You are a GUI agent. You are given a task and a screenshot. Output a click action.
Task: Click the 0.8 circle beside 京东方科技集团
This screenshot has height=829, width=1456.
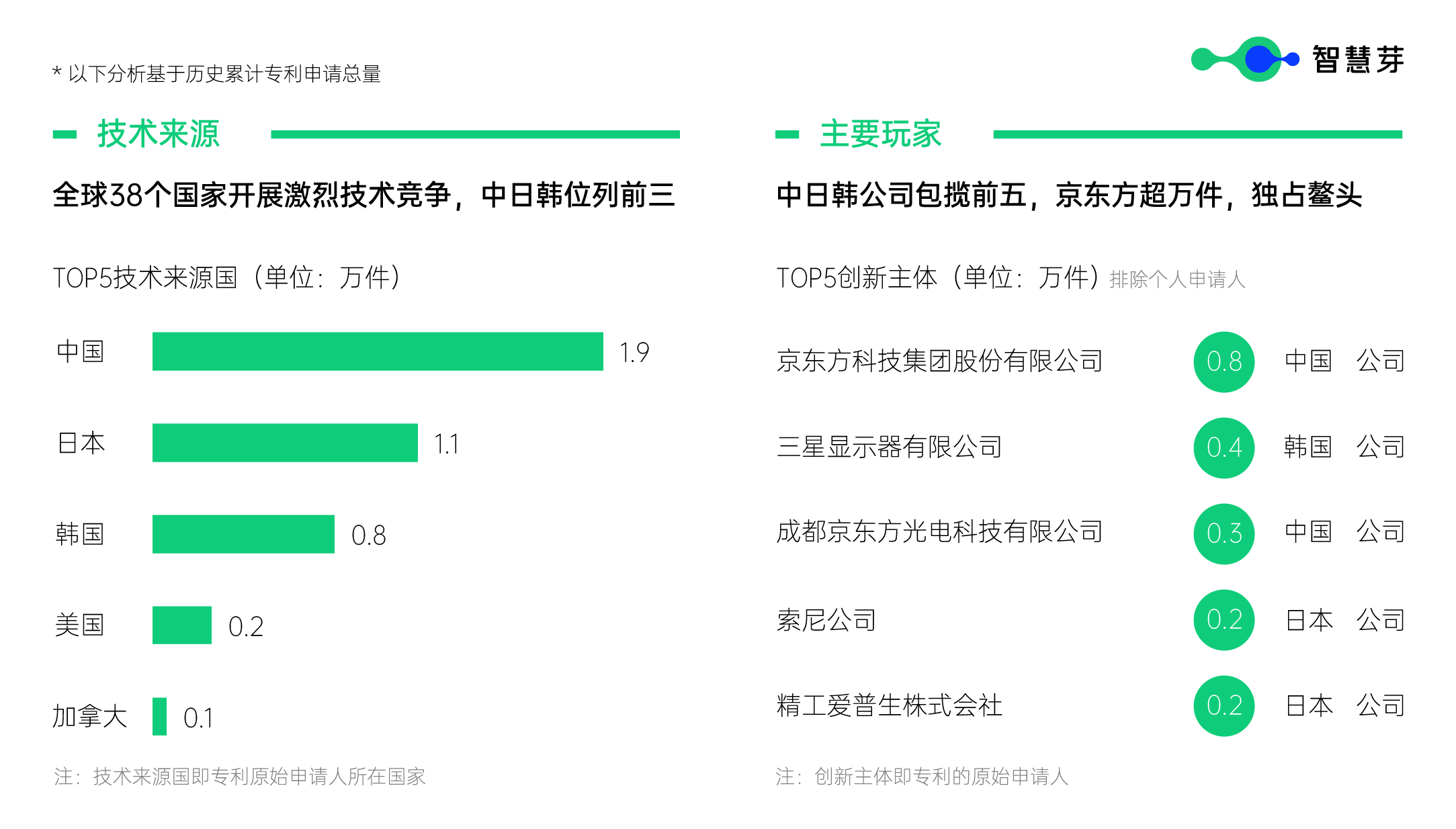(1224, 361)
